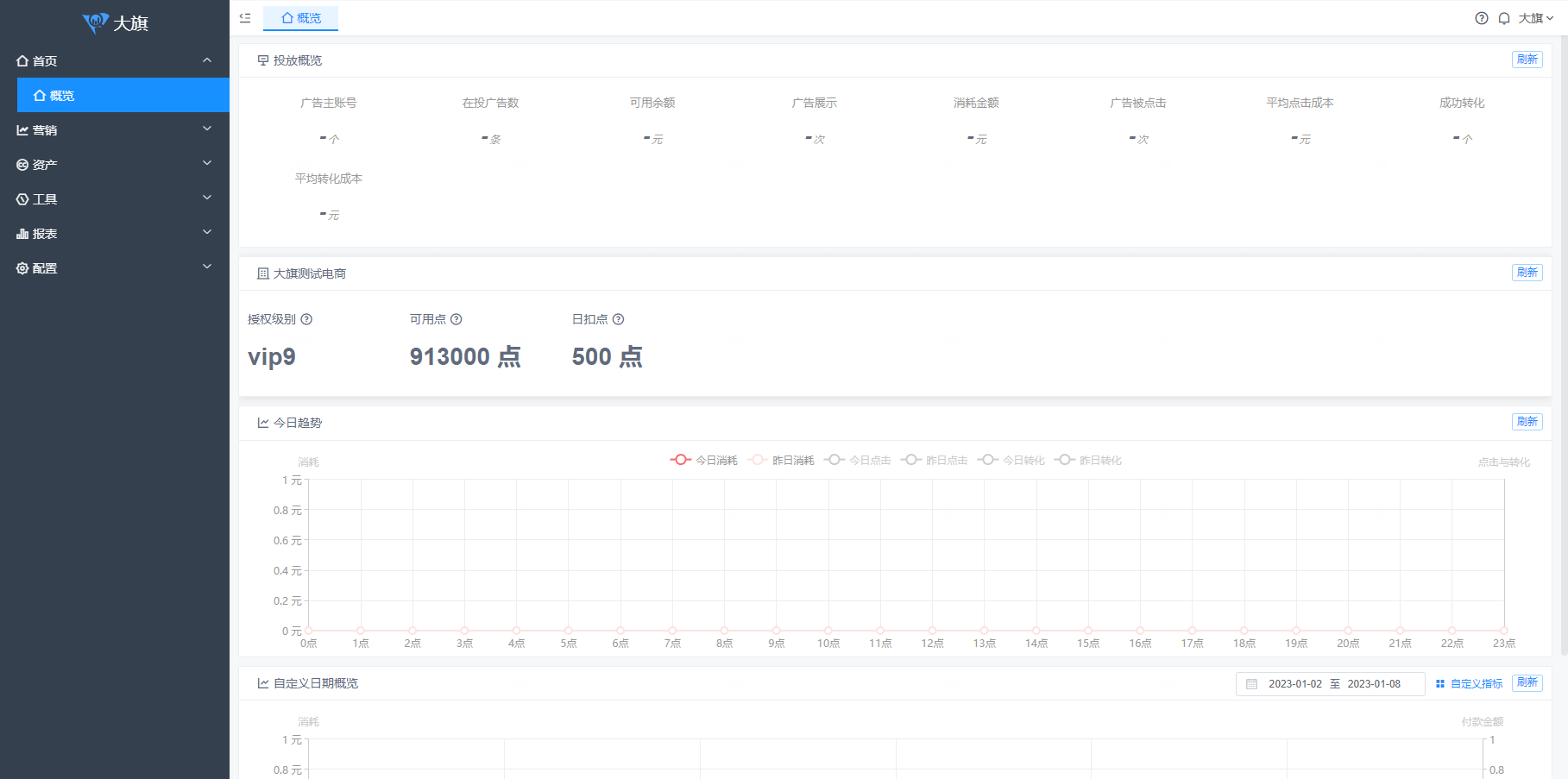The height and width of the screenshot is (779, 1568).
Task: Select the 概览 sidebar menu item
Action: tap(123, 96)
